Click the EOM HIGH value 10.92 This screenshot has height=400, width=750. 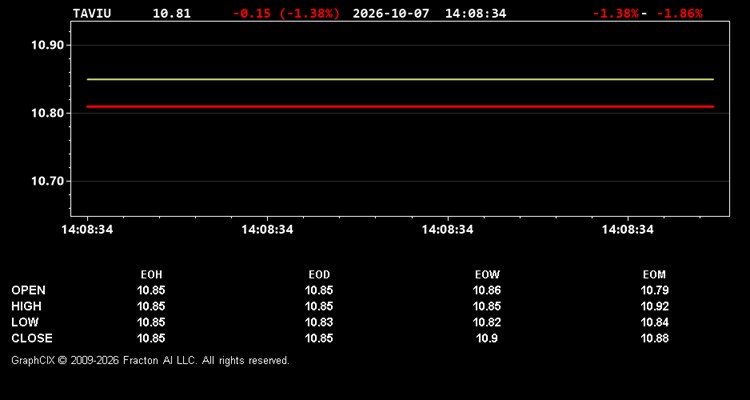[654, 306]
